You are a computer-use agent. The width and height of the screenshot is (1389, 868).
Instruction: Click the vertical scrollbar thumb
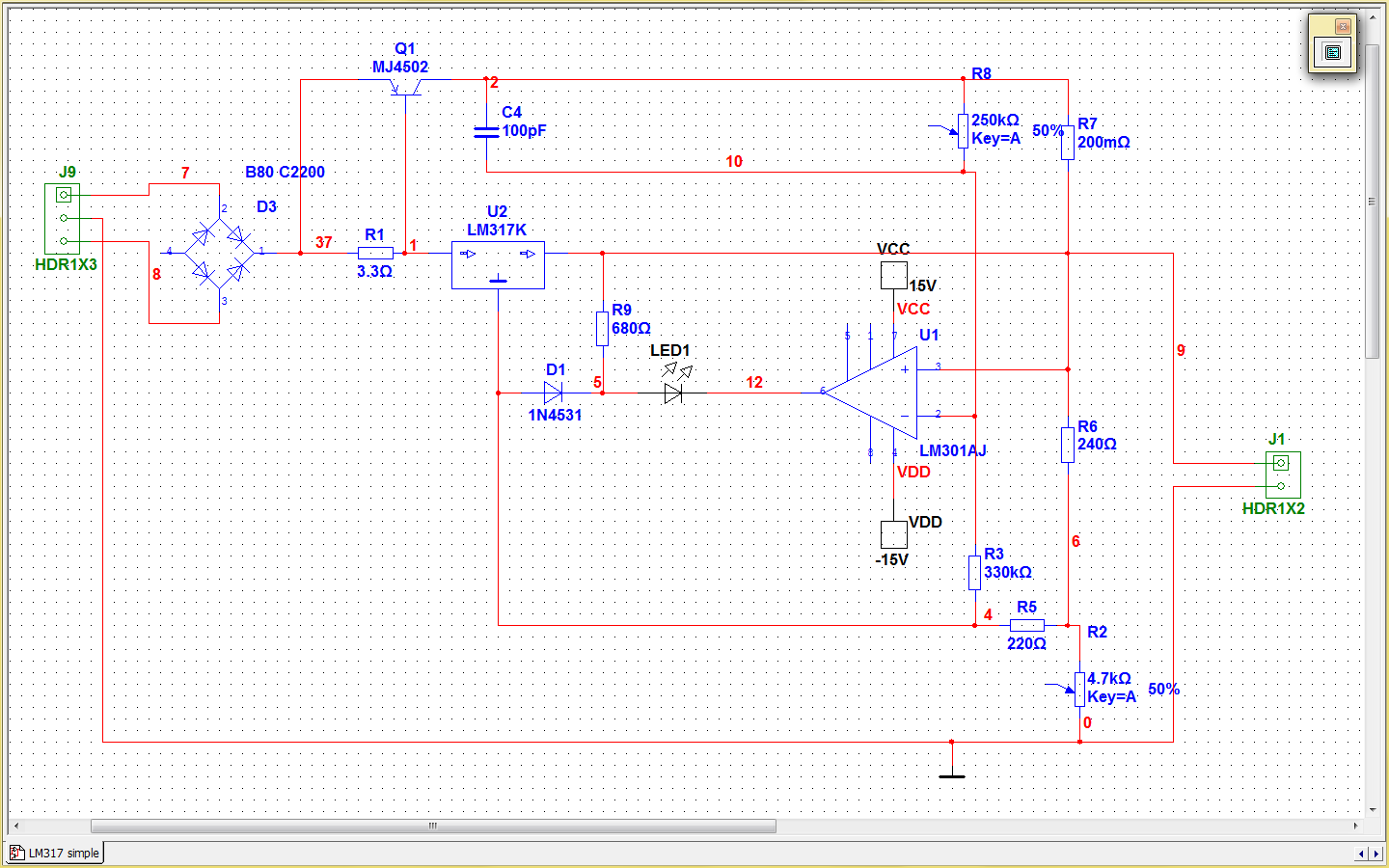click(x=1373, y=203)
